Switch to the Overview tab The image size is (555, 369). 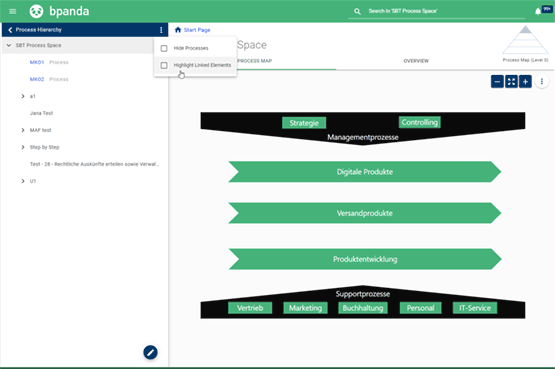coord(416,61)
